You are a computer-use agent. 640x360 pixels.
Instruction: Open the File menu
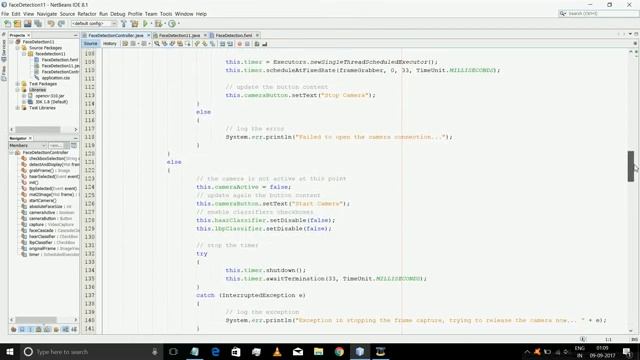[5, 14]
